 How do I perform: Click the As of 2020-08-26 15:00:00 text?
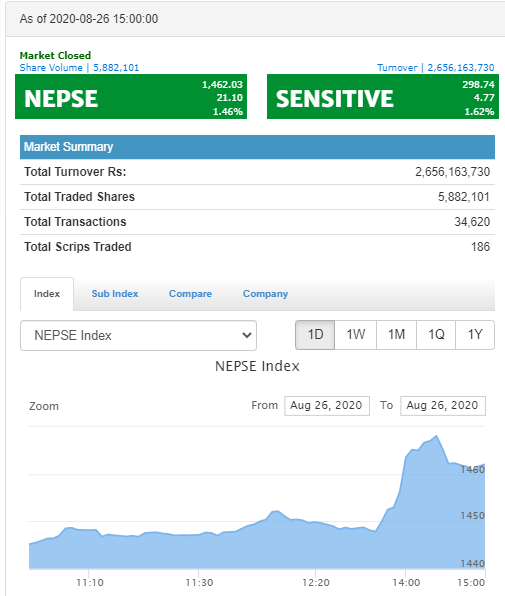point(89,19)
